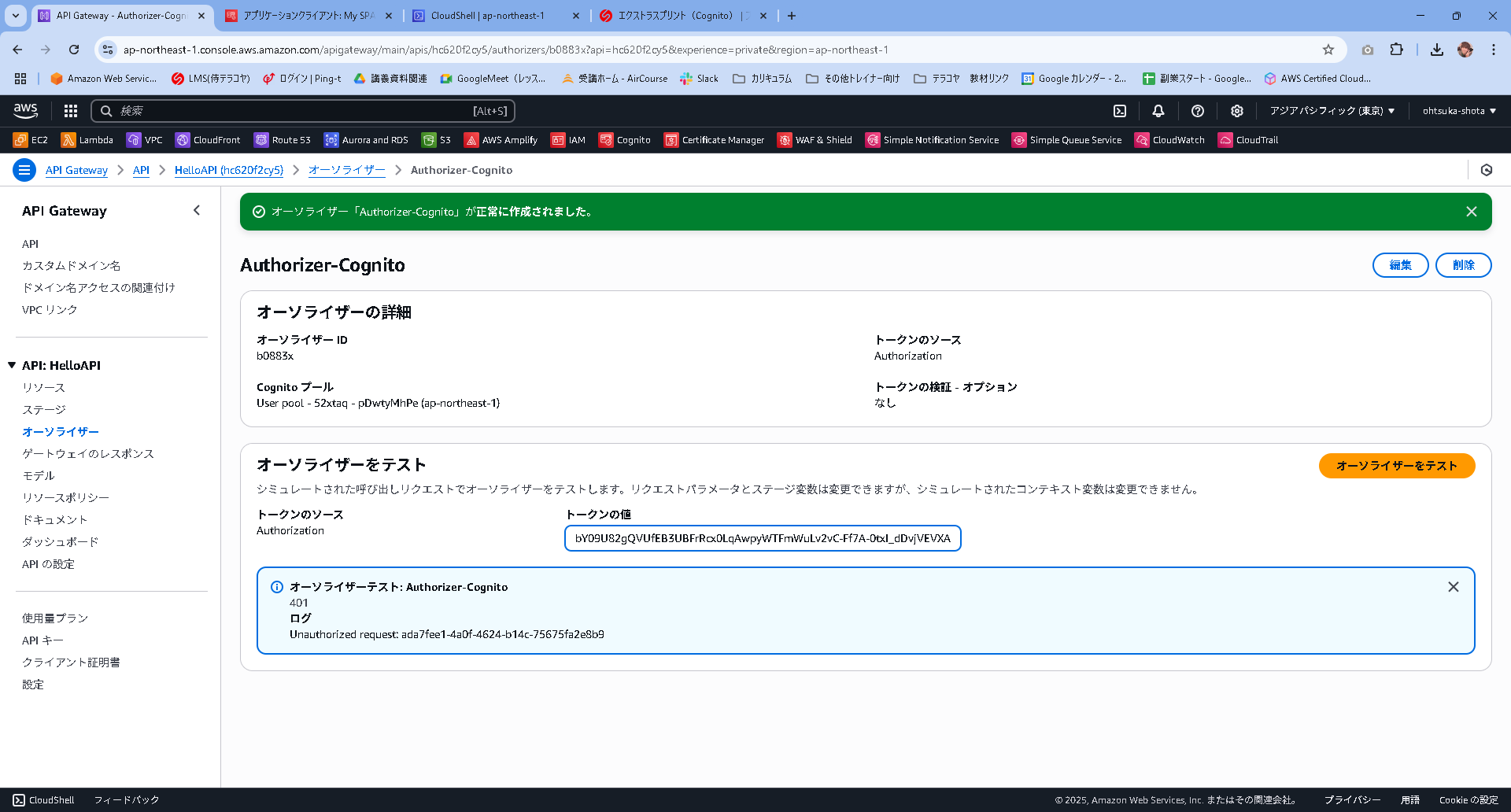
Task: Dismiss the green success banner
Action: coord(1472,212)
